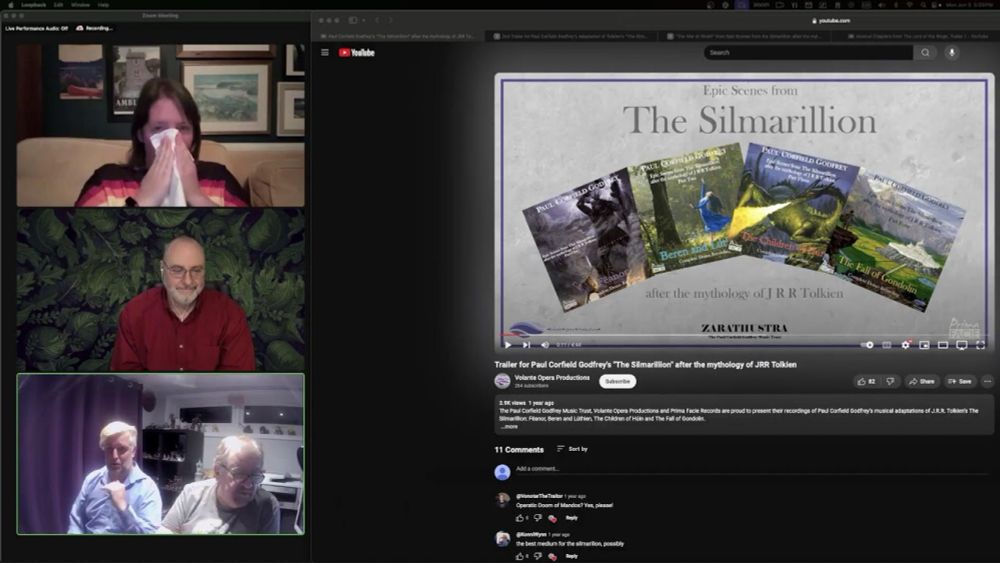
Task: Open more actions ellipsis under video
Action: click(987, 381)
